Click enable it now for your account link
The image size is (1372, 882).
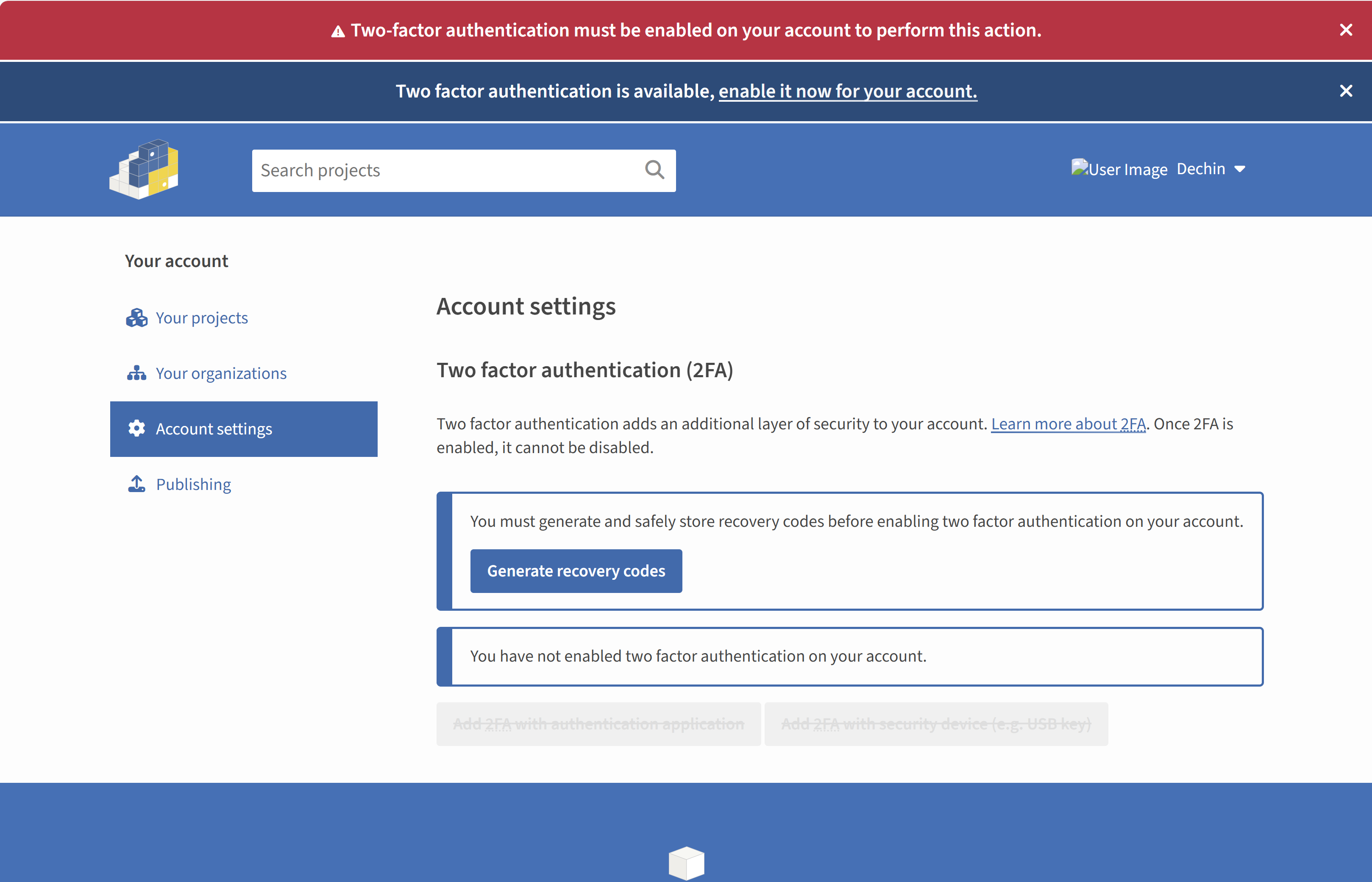[x=847, y=91]
